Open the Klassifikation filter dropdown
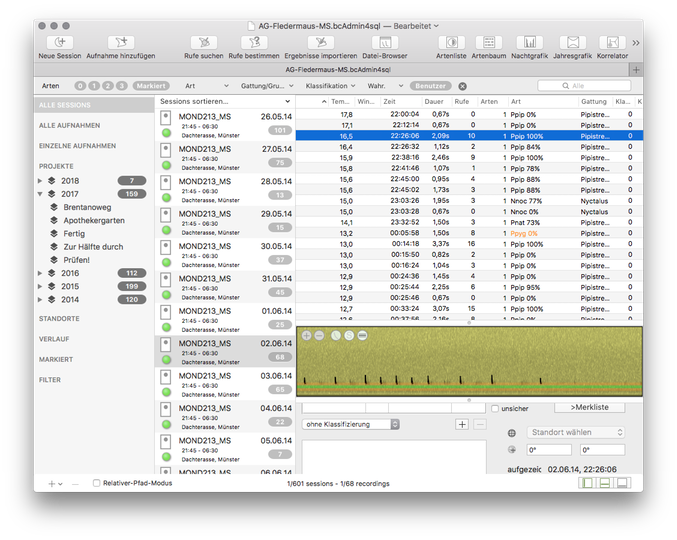 (329, 86)
